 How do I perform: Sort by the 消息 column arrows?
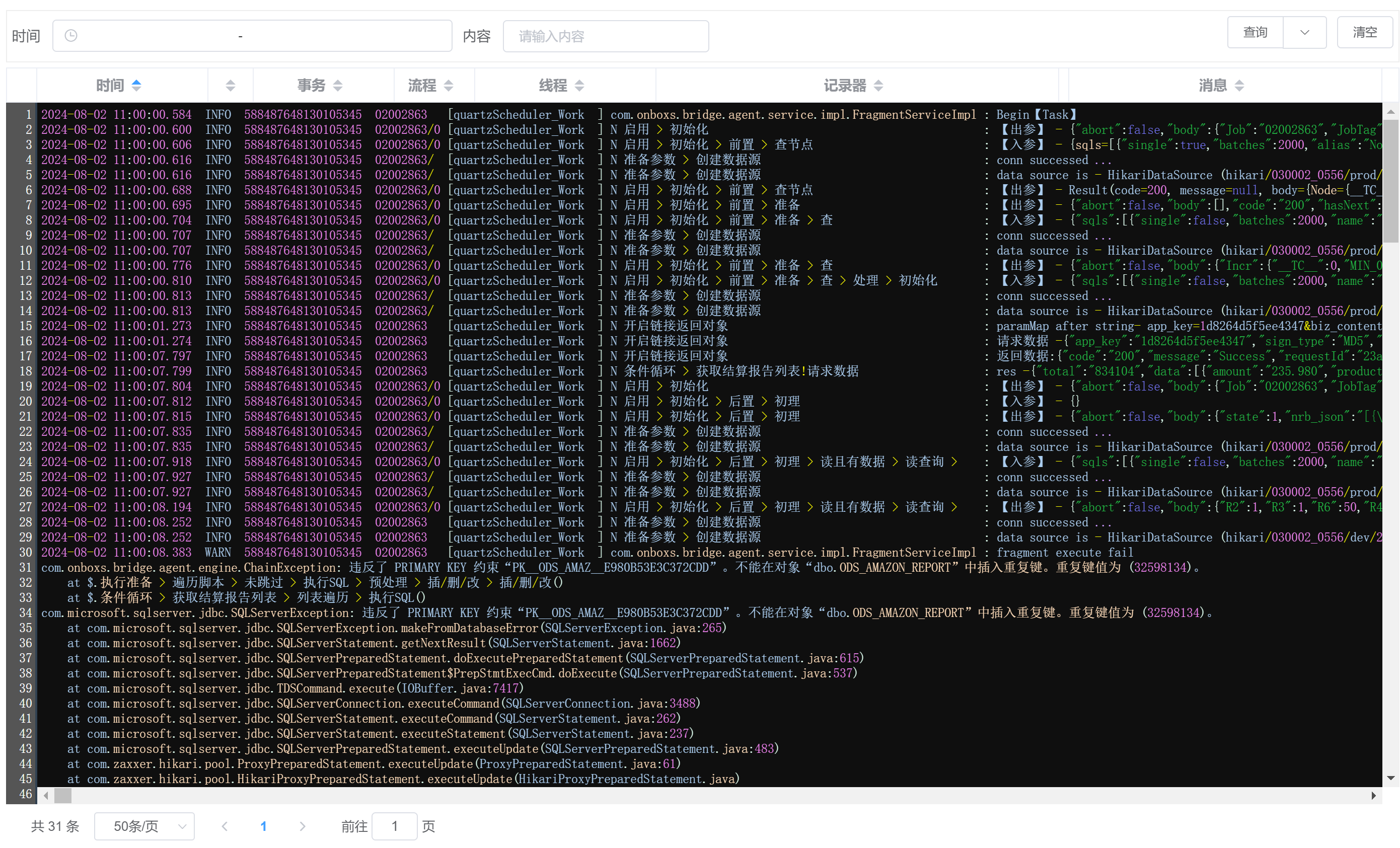1239,86
